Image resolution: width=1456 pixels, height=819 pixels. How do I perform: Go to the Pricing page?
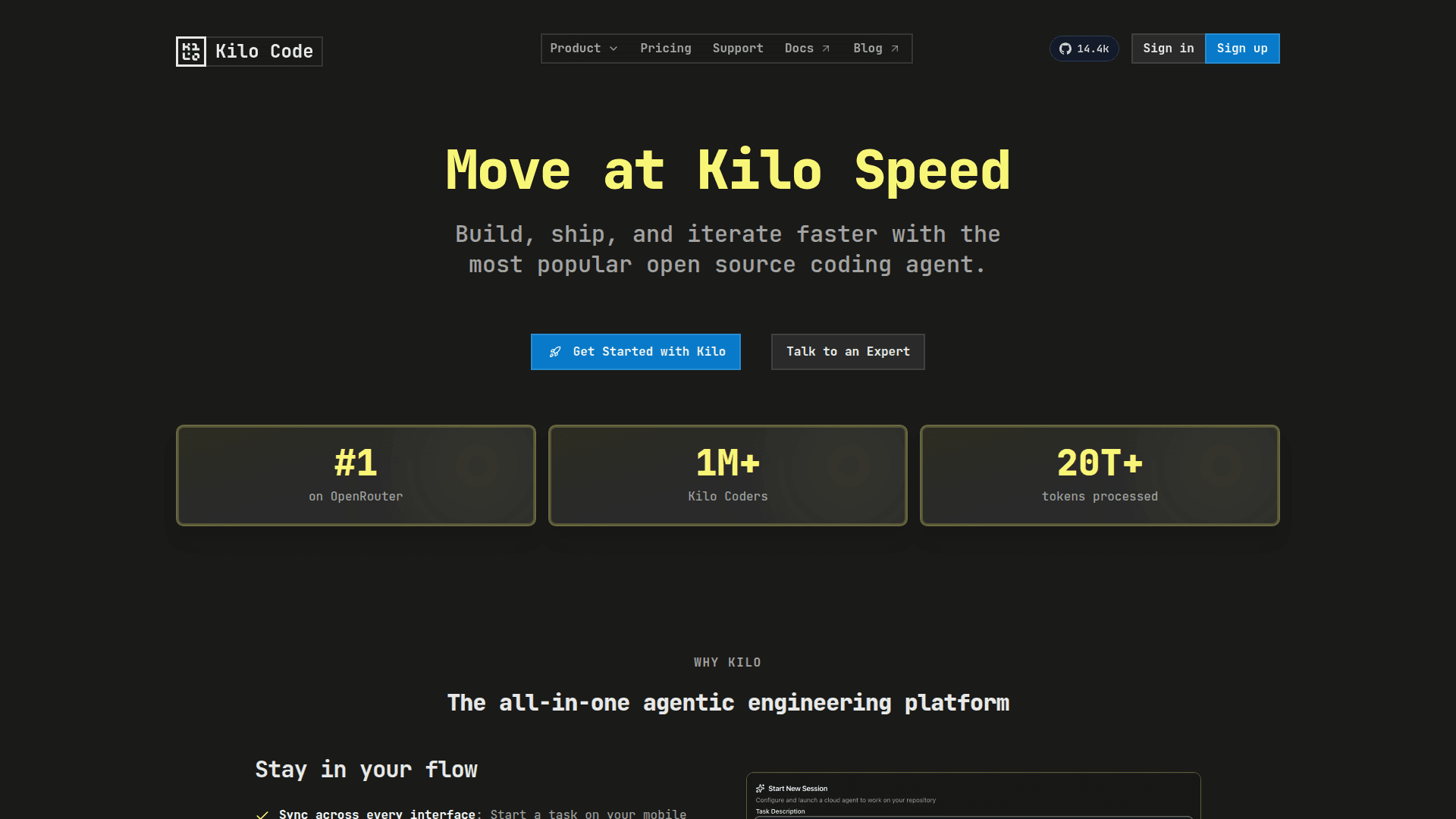(x=665, y=49)
